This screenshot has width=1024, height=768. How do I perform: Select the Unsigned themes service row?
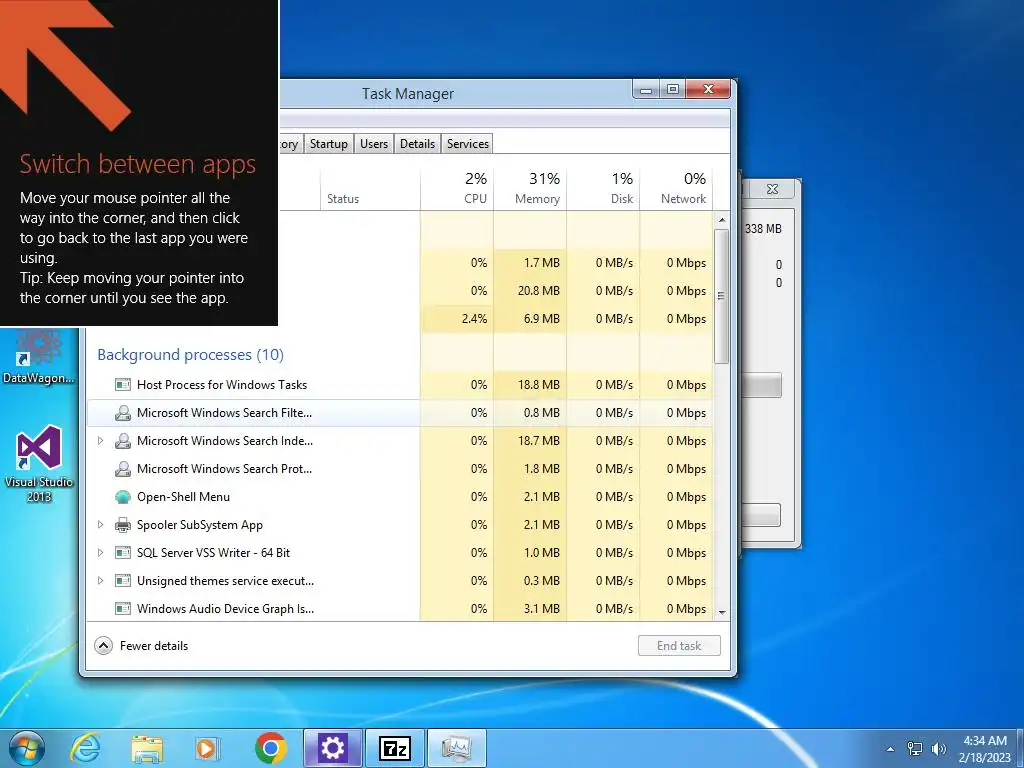[x=400, y=581]
